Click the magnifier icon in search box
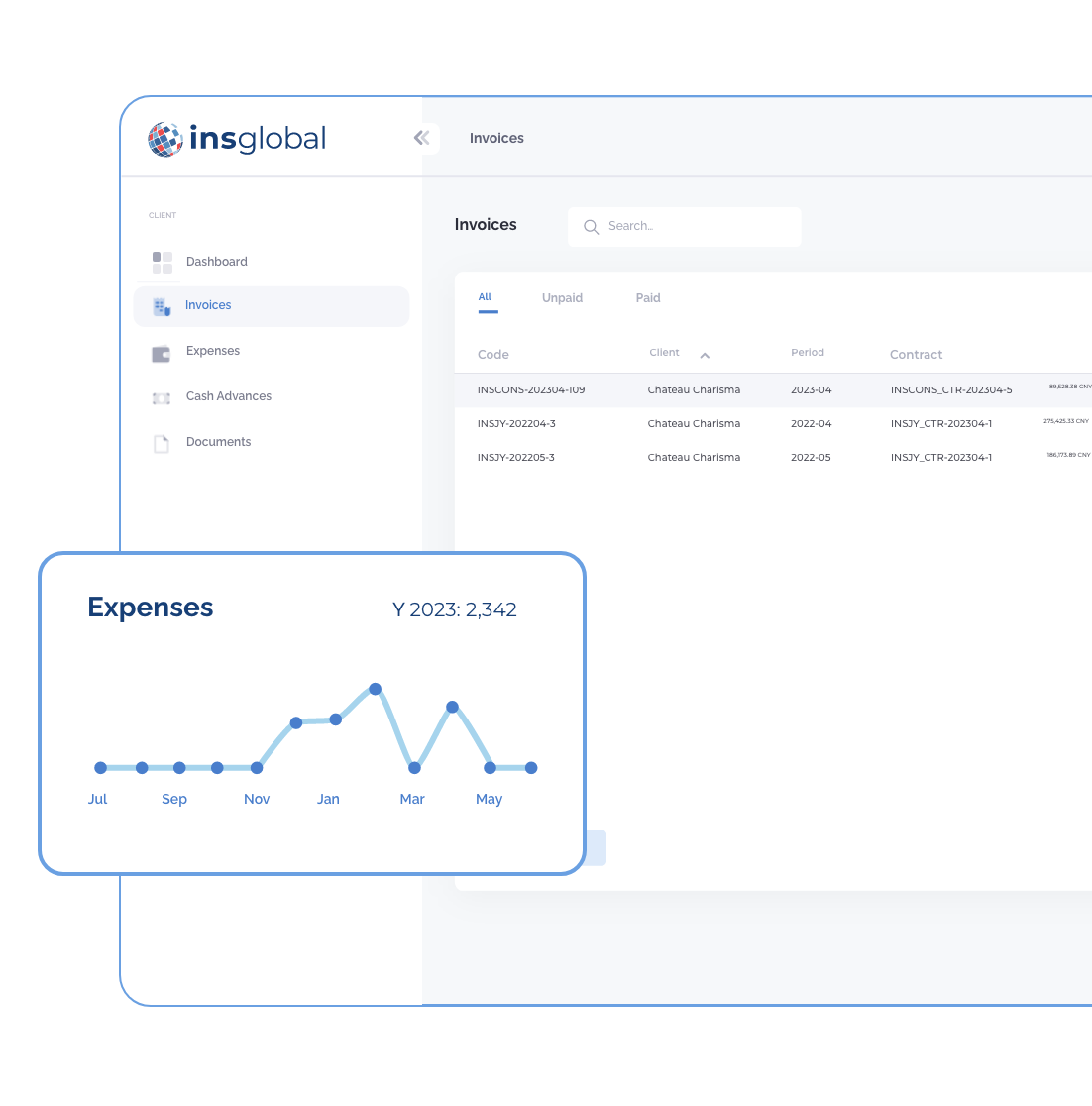 pyautogui.click(x=591, y=227)
